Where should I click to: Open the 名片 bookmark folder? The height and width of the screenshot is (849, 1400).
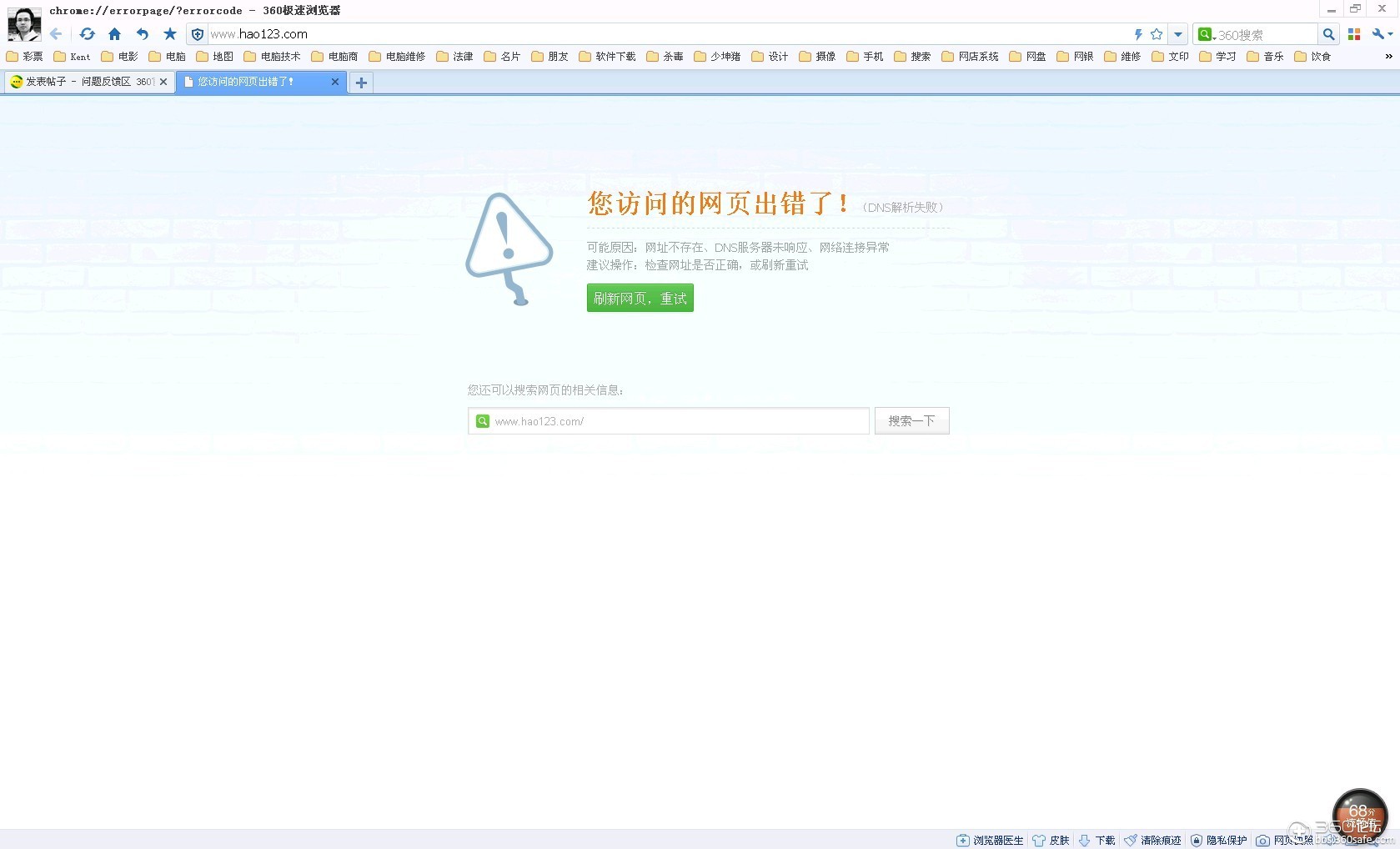[x=502, y=57]
